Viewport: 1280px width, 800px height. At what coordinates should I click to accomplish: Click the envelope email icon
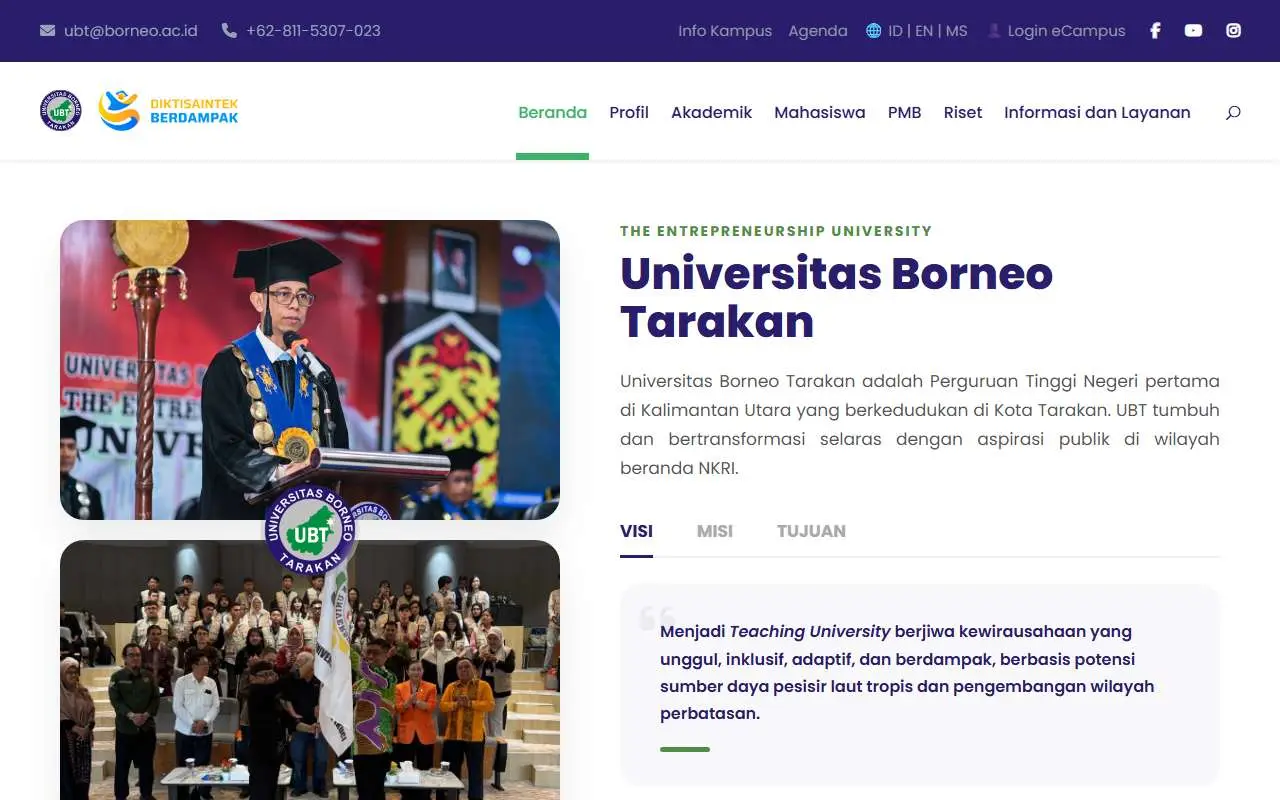47,31
